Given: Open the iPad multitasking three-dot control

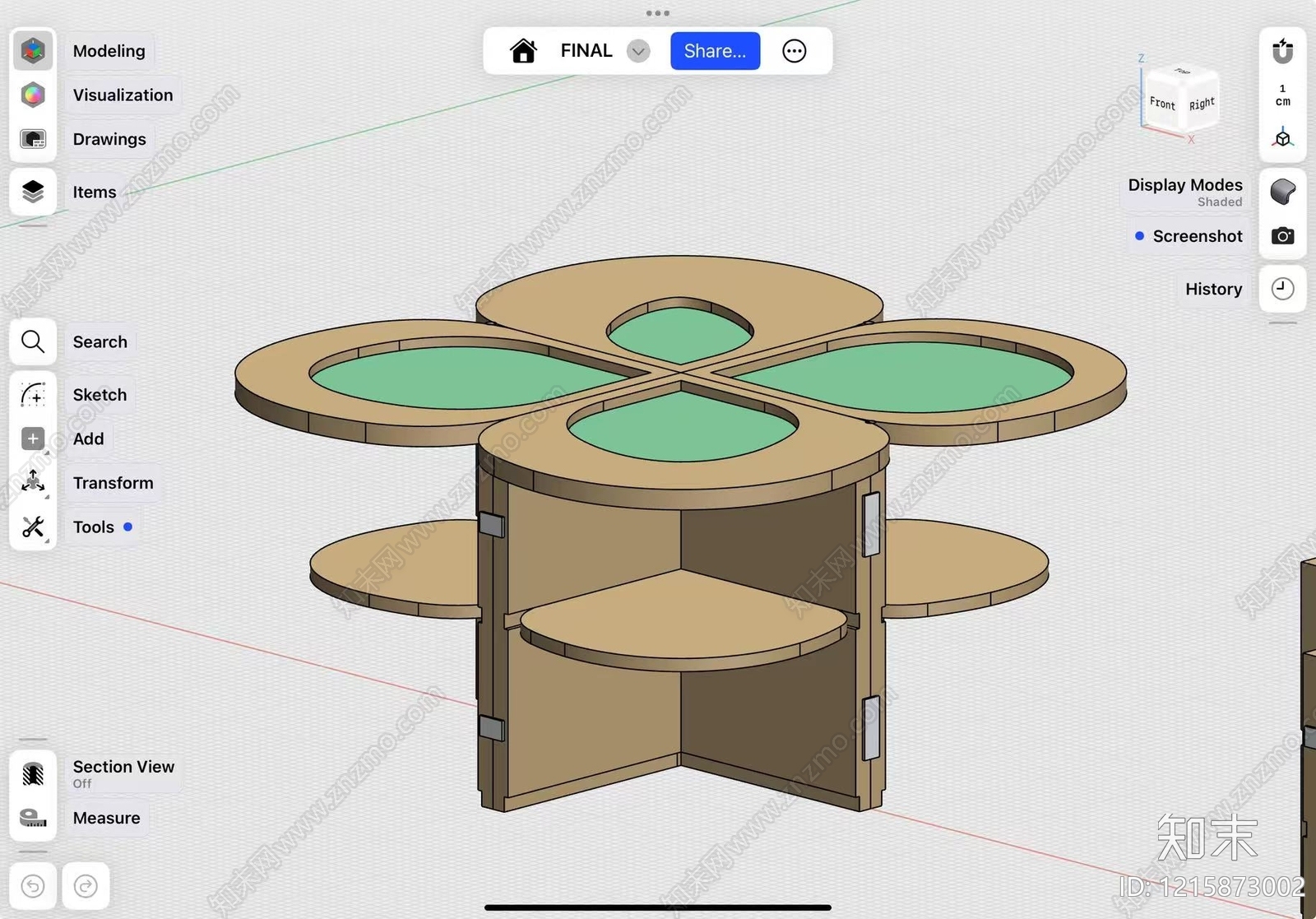Looking at the screenshot, I should coord(658,13).
